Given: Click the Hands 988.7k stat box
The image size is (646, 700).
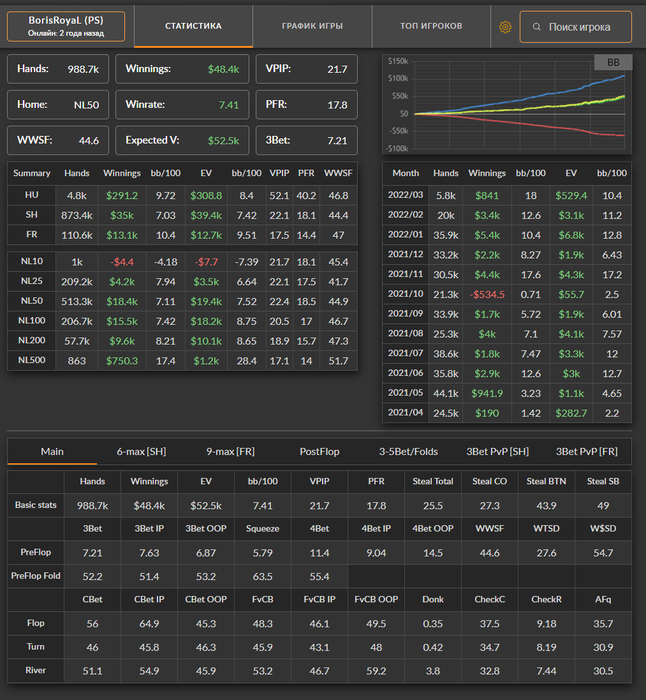Looking at the screenshot, I should pyautogui.click(x=58, y=69).
